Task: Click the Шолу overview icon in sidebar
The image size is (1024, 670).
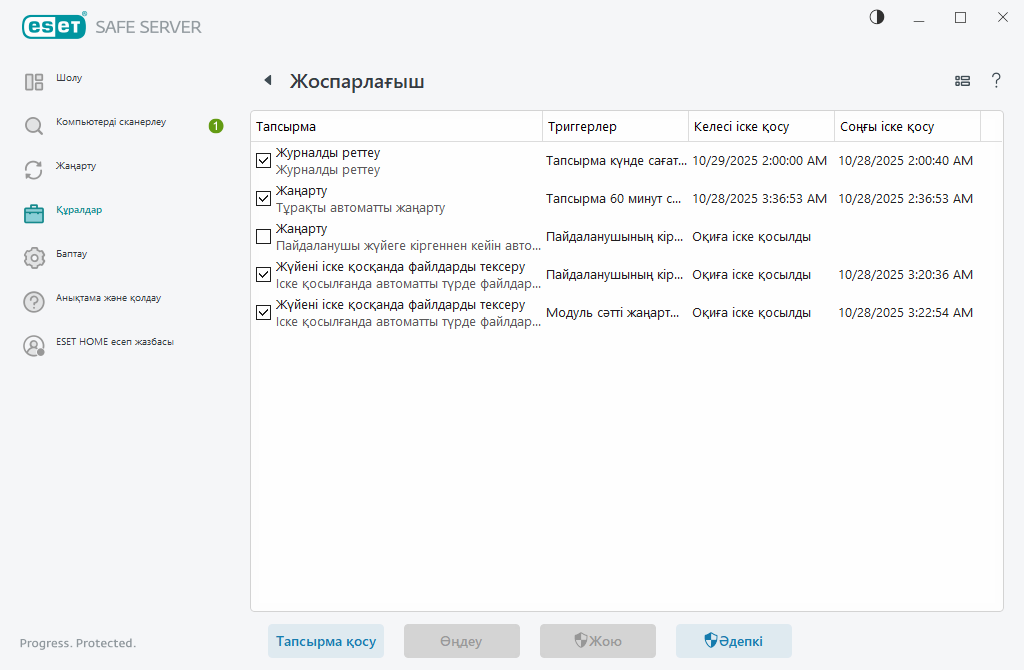Action: (x=34, y=82)
